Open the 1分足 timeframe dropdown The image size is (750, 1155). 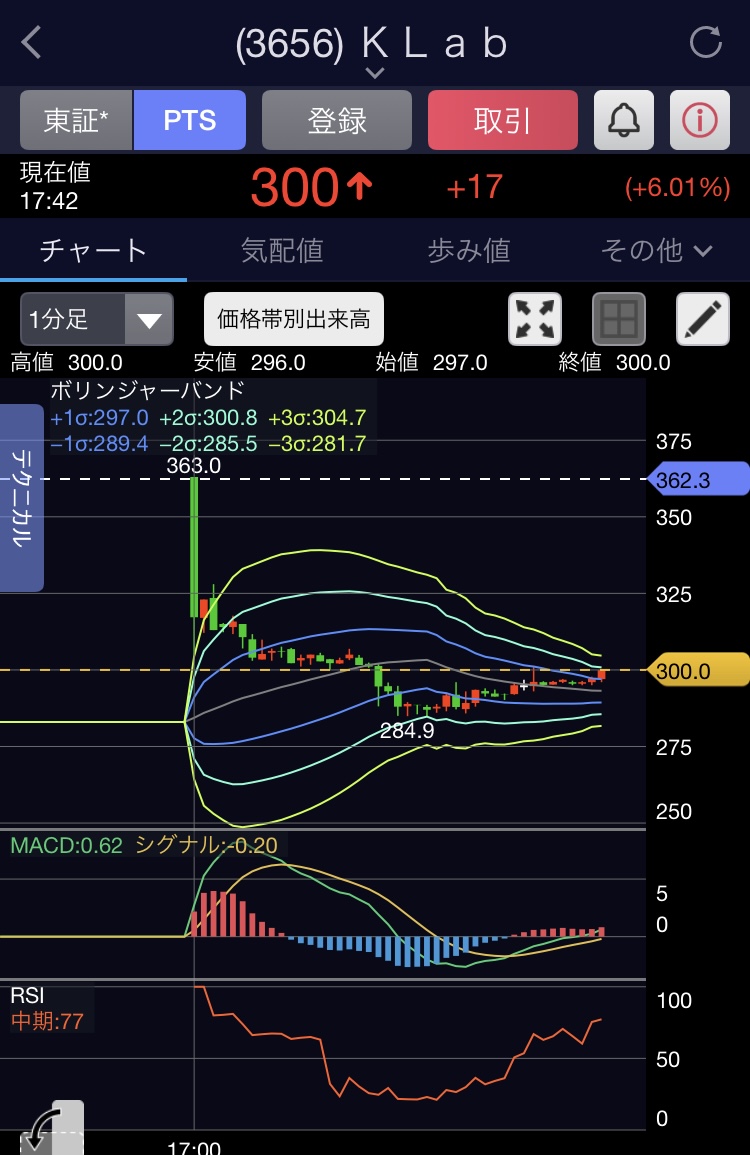[x=97, y=319]
